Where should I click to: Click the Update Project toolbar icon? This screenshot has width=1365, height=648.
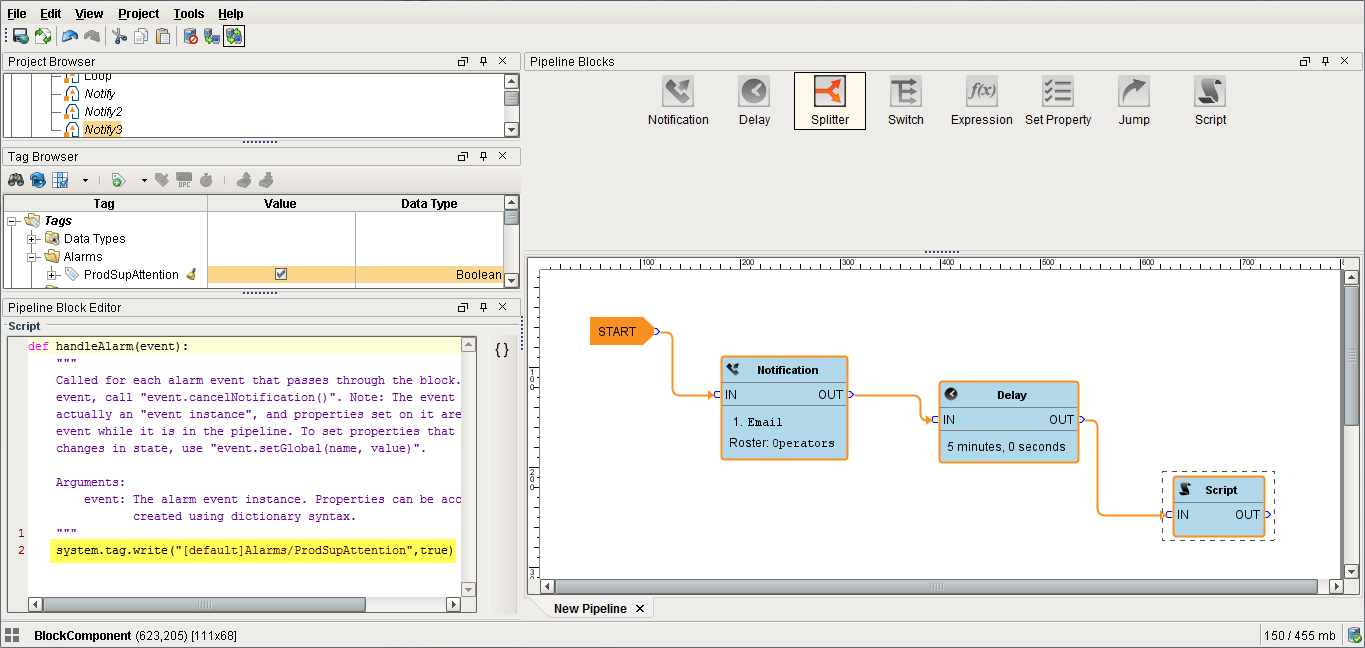click(43, 36)
